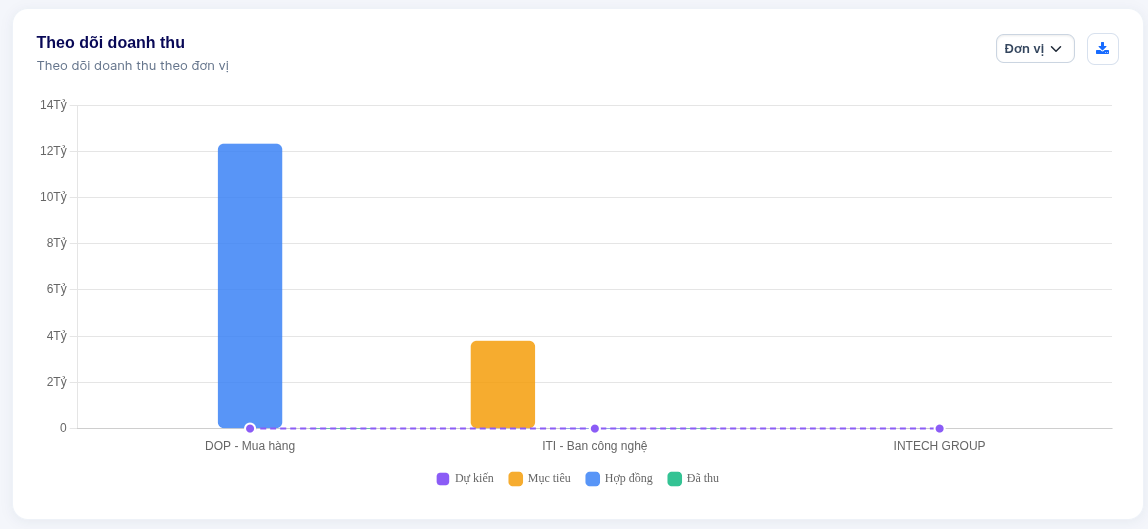
Task: Select the Dự kiến point at INTECH GROUP
Action: pos(939,428)
